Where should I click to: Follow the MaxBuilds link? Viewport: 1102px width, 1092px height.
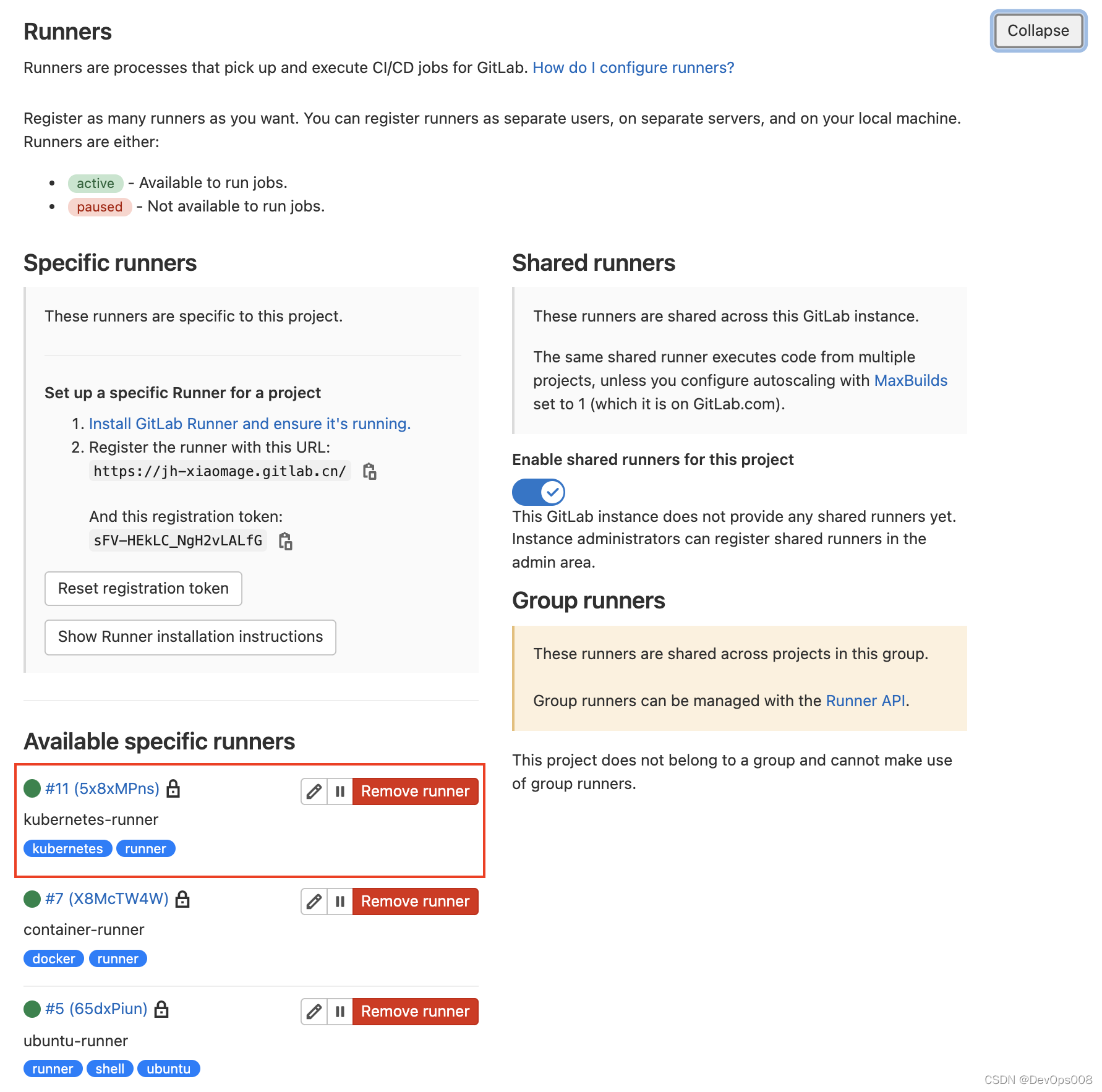[910, 380]
